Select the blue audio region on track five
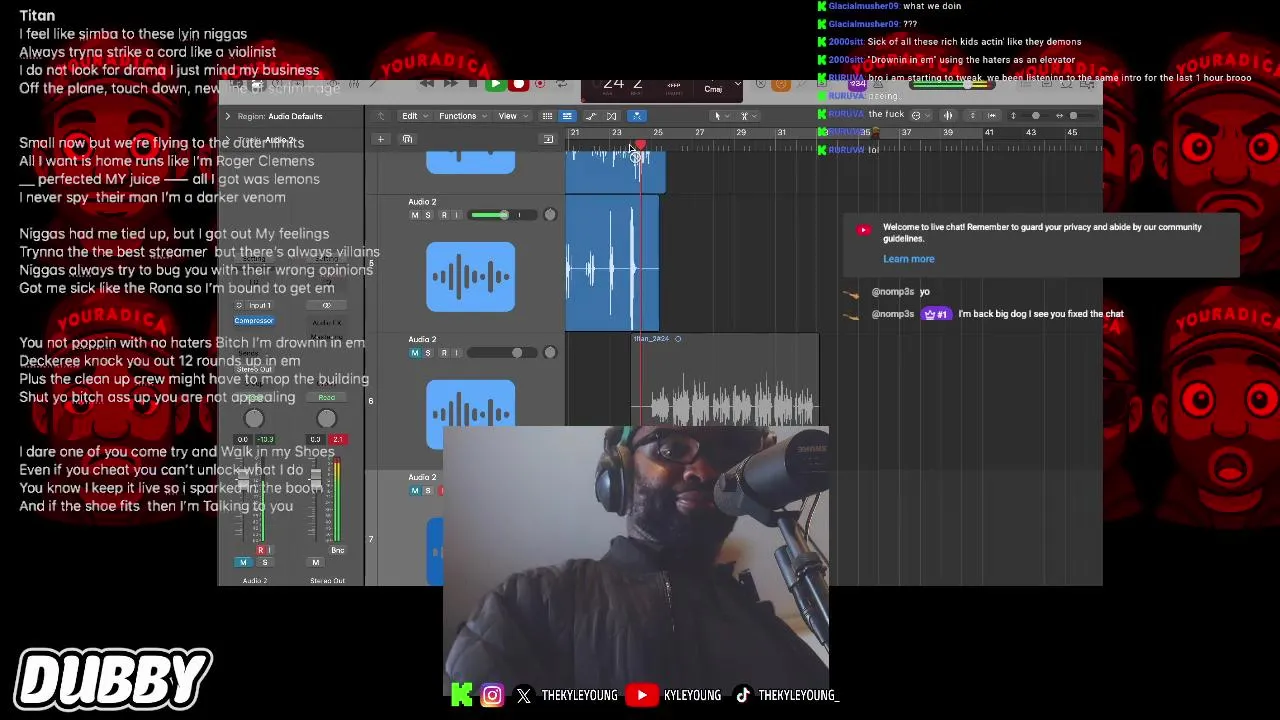 coord(612,262)
